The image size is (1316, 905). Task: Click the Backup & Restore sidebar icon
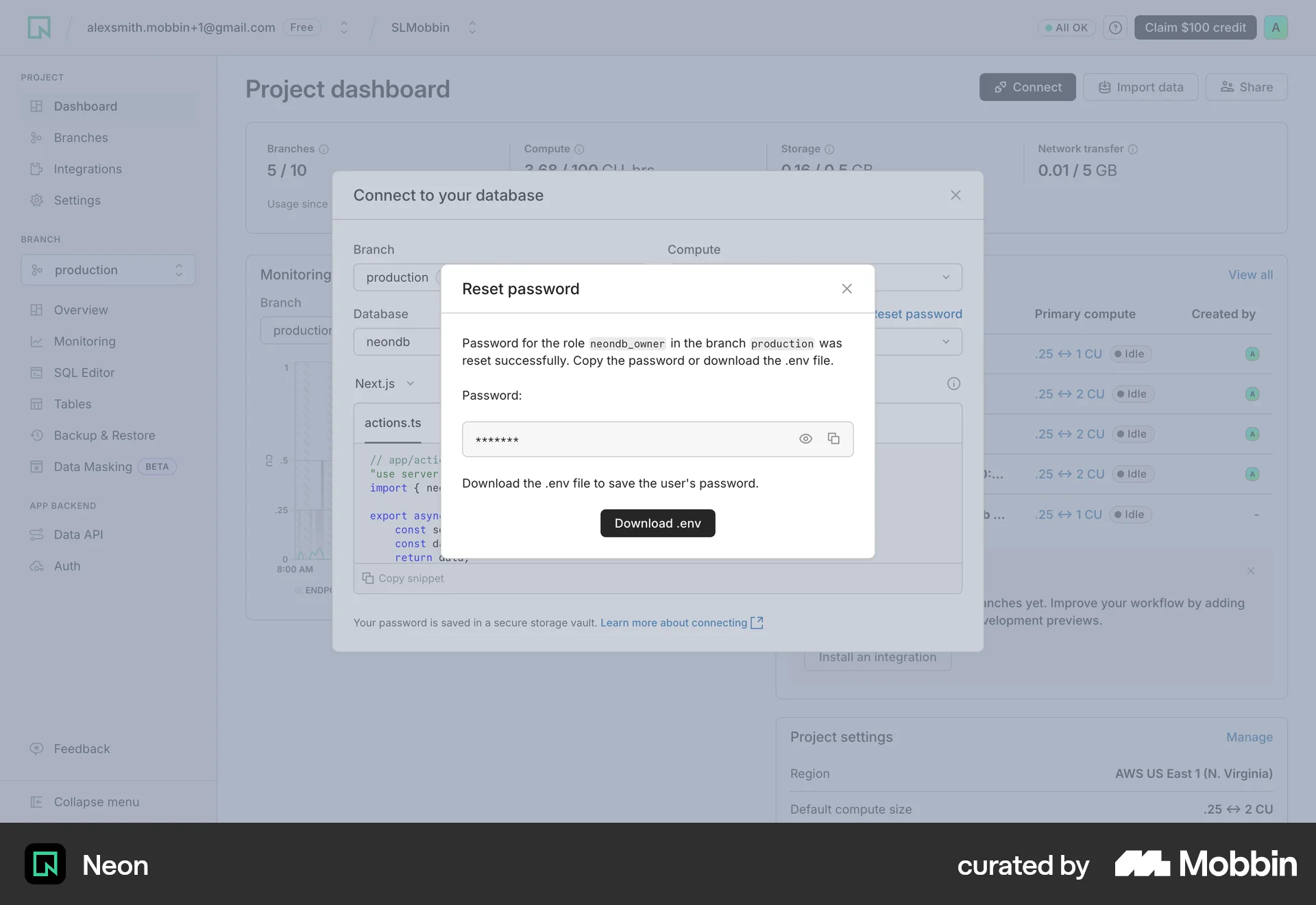click(x=36, y=435)
